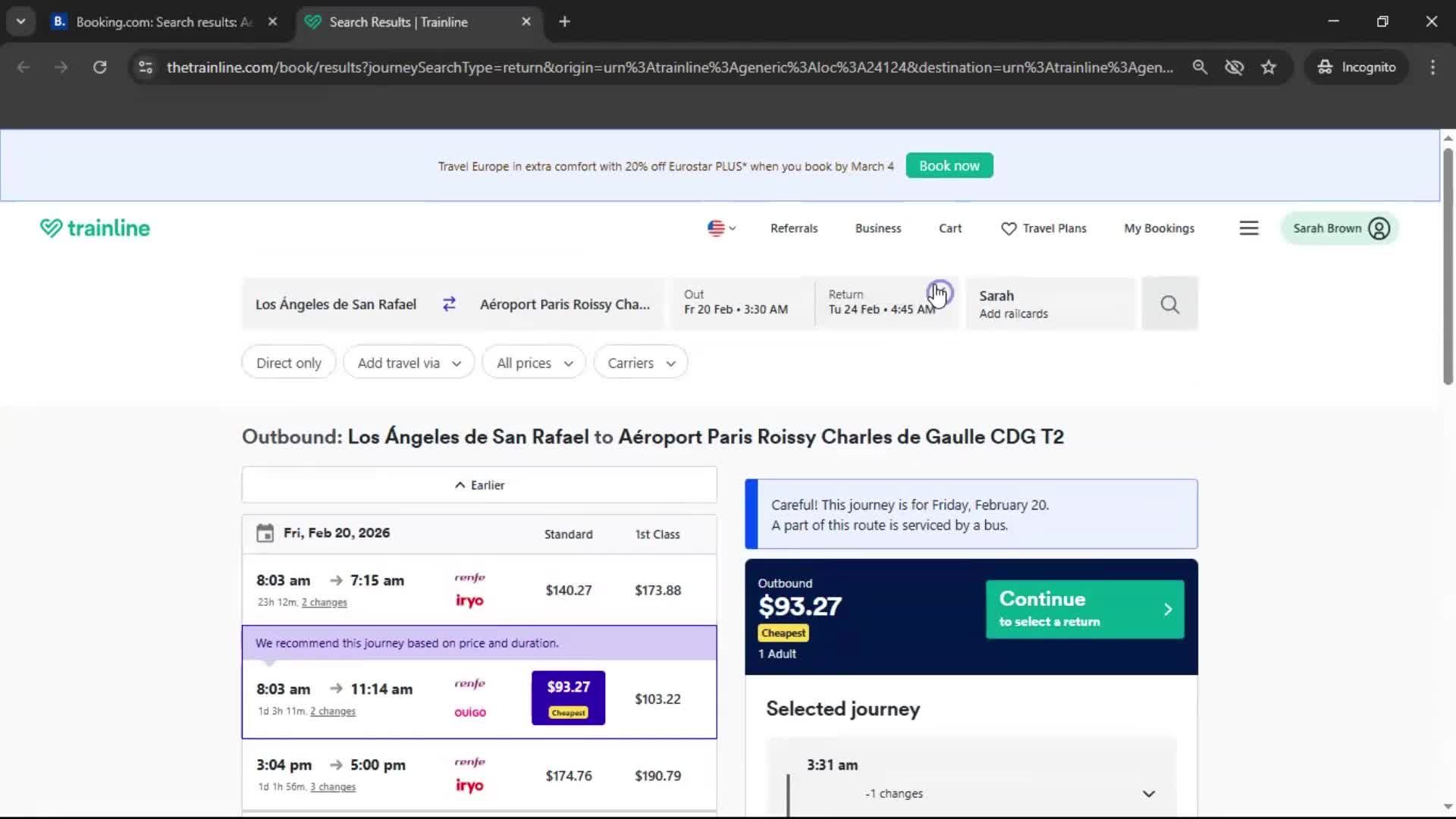Image resolution: width=1456 pixels, height=819 pixels.
Task: Toggle the bookmark star in address bar
Action: coord(1269,67)
